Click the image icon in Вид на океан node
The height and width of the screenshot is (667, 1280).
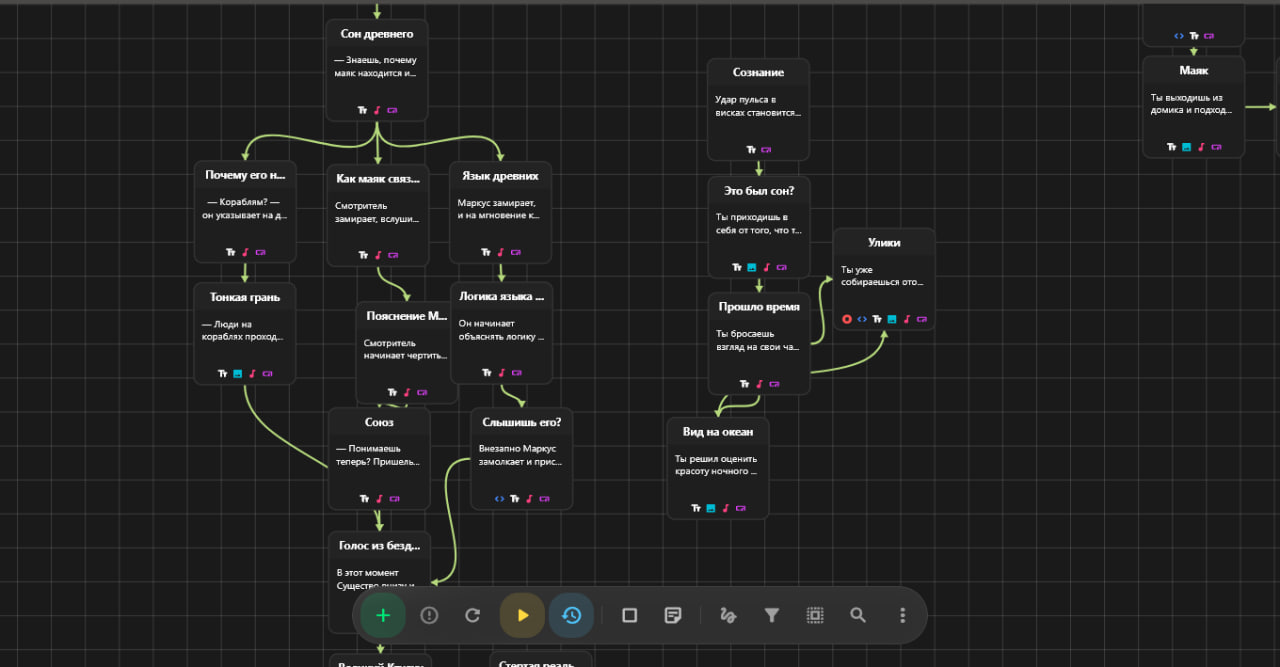tap(711, 508)
